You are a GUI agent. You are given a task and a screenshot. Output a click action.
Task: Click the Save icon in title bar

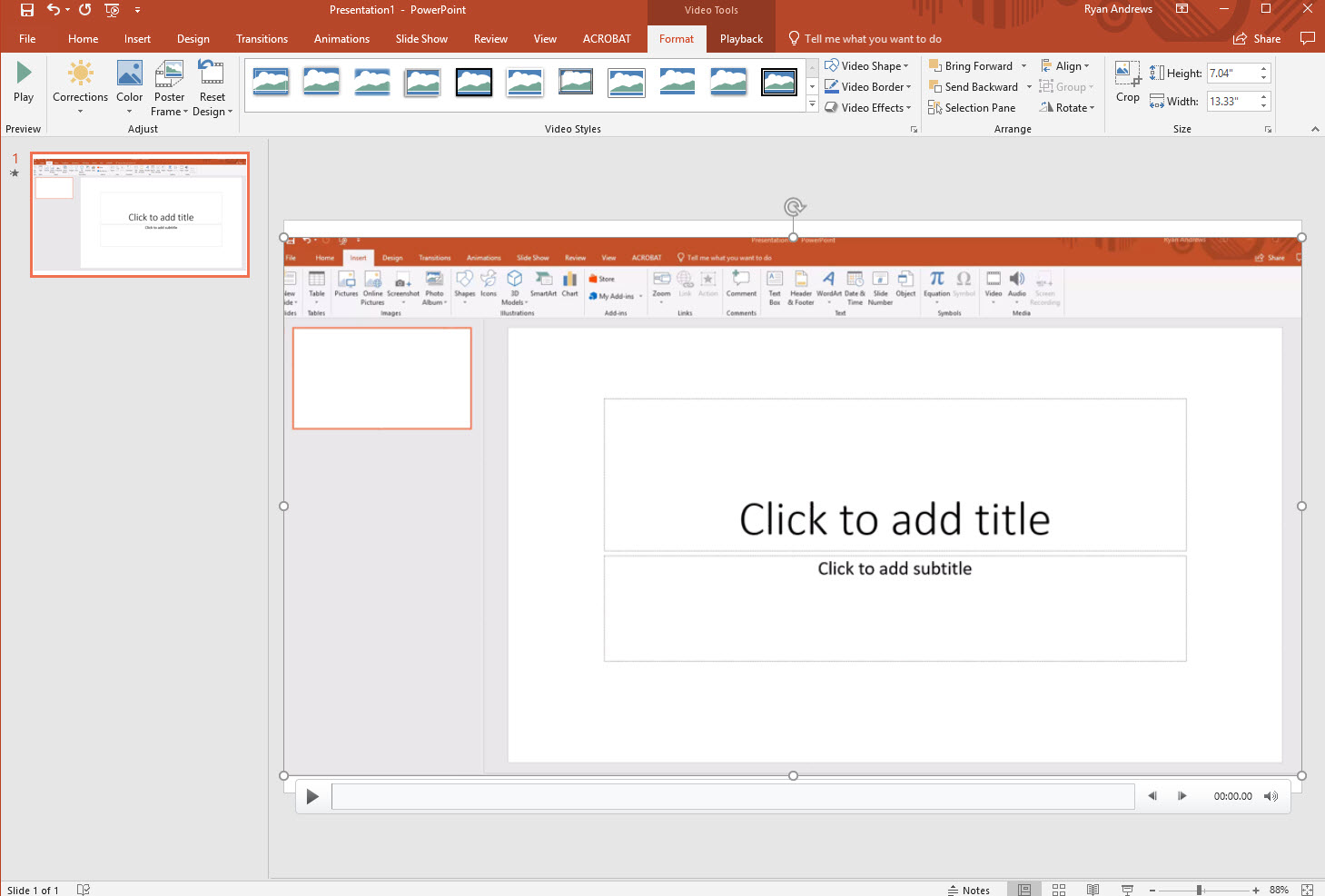(x=27, y=10)
